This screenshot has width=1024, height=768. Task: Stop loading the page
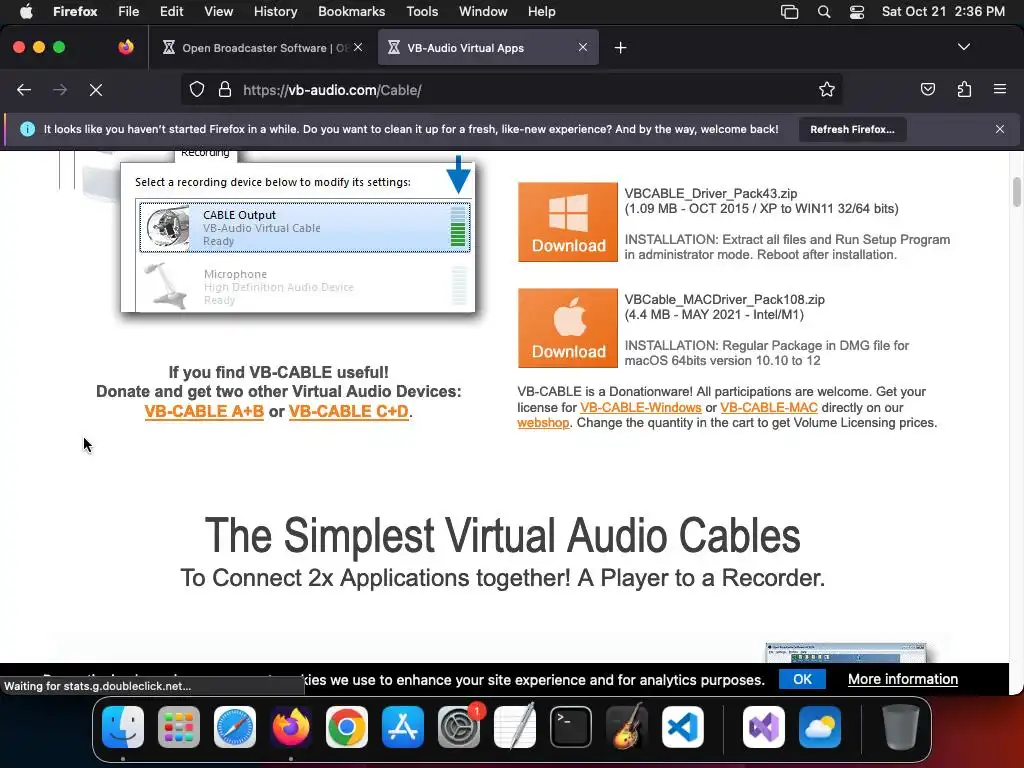click(96, 89)
